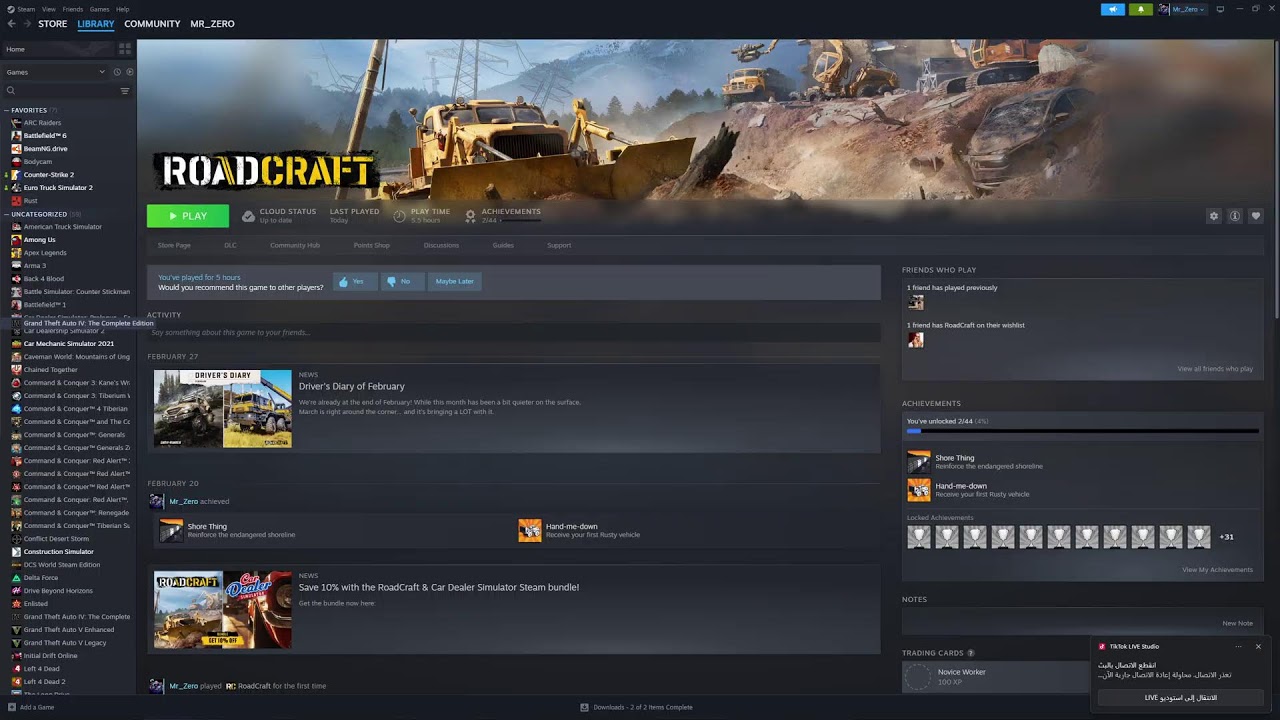
Task: Go to the Store tab
Action: 53,24
